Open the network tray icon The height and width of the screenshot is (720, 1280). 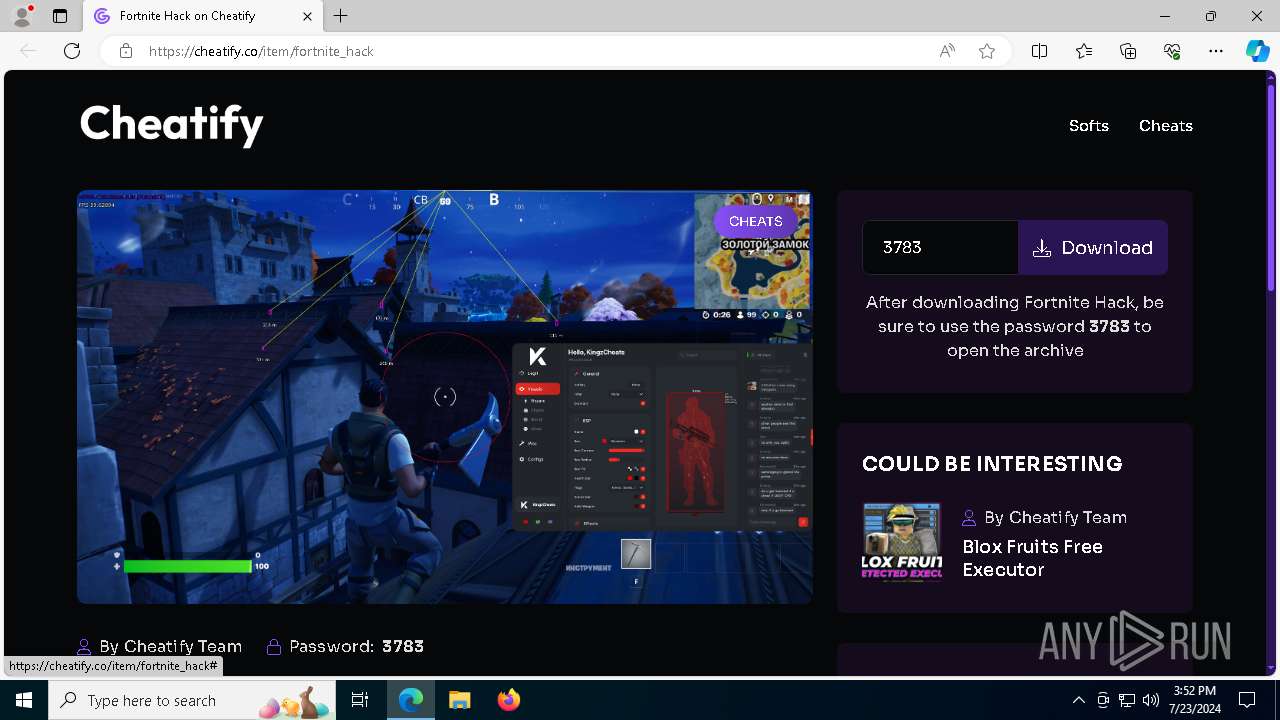[1127, 700]
